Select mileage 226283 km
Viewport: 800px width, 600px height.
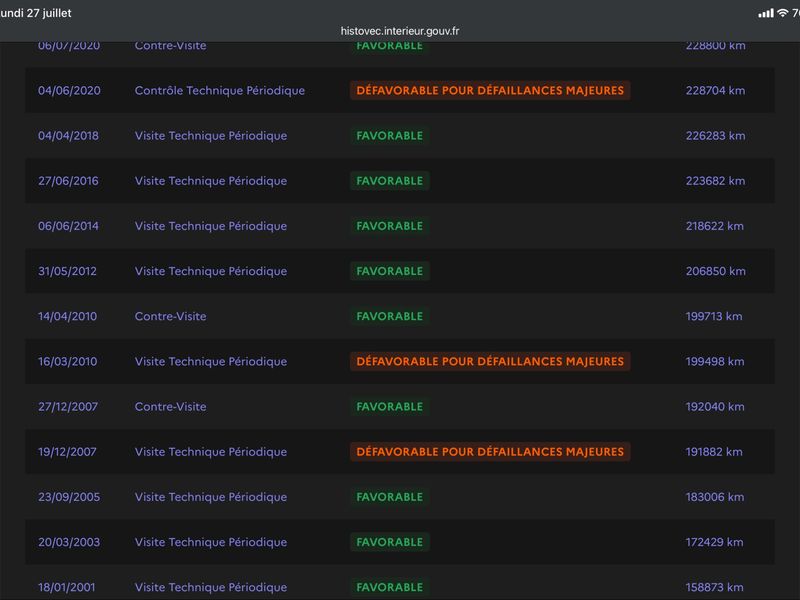715,136
